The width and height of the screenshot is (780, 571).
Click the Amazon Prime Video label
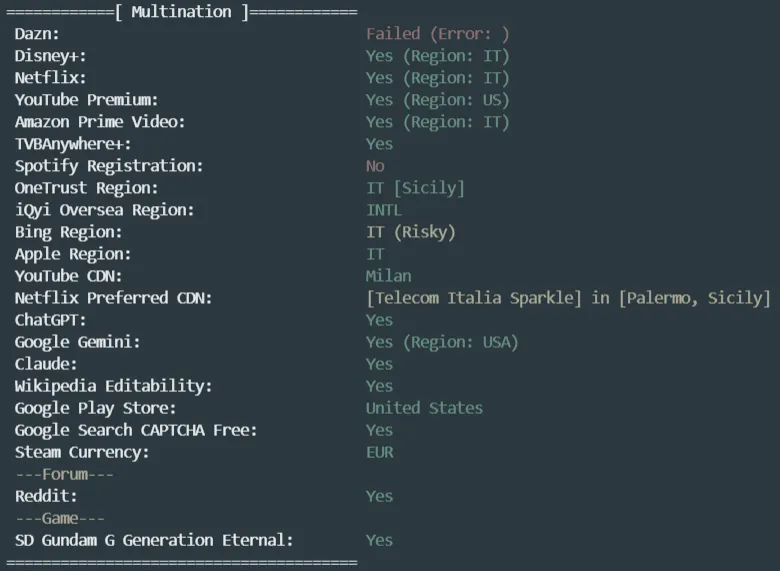(x=100, y=122)
